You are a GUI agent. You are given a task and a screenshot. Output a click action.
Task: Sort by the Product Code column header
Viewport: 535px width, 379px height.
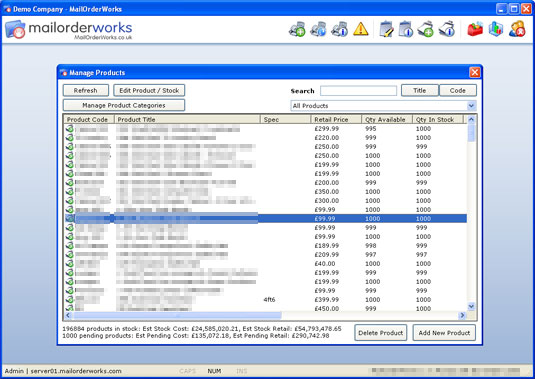click(x=89, y=119)
